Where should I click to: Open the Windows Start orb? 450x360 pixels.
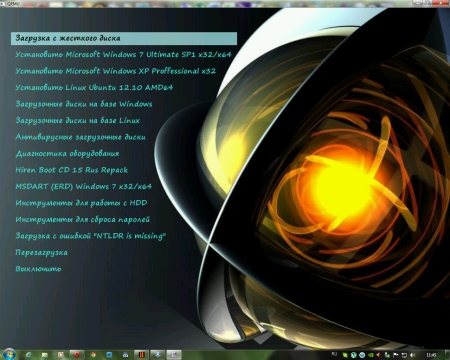[9, 354]
